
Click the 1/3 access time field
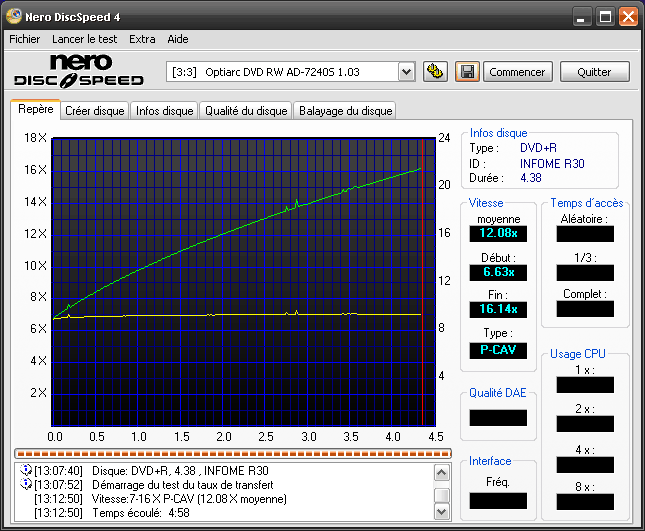coord(585,273)
